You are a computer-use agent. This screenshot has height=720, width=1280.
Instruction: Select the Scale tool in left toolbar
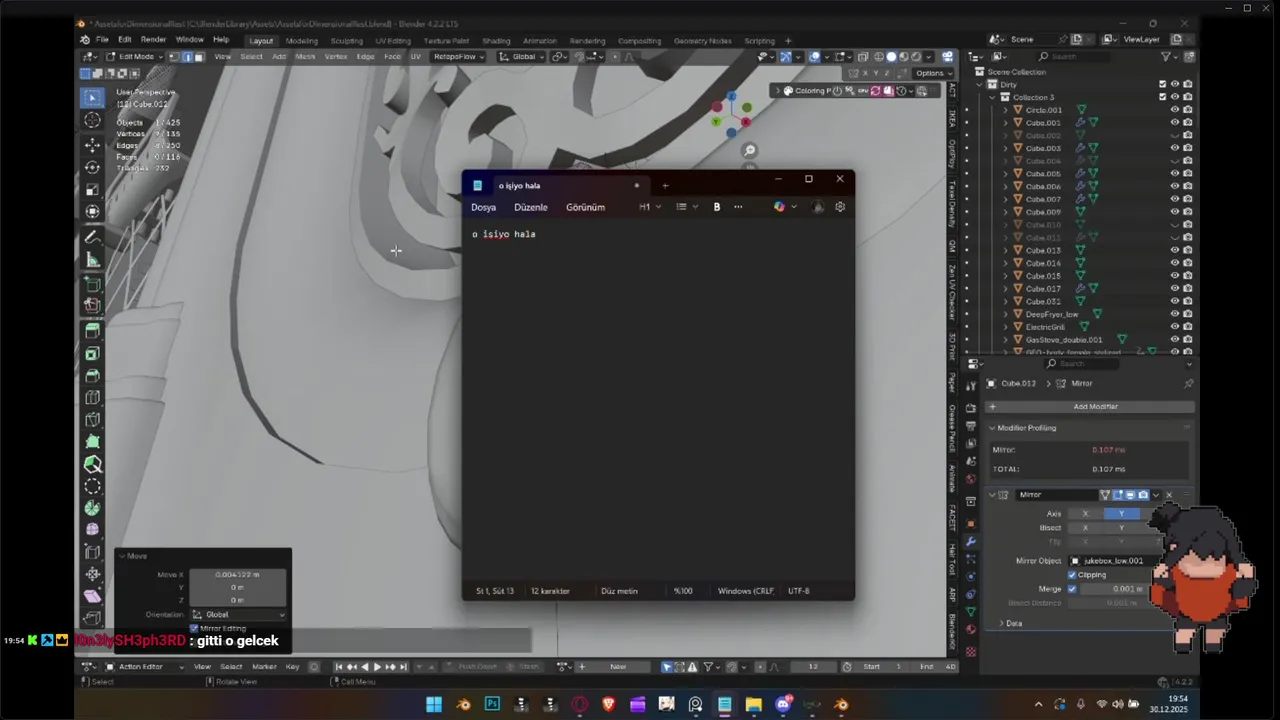(x=92, y=189)
